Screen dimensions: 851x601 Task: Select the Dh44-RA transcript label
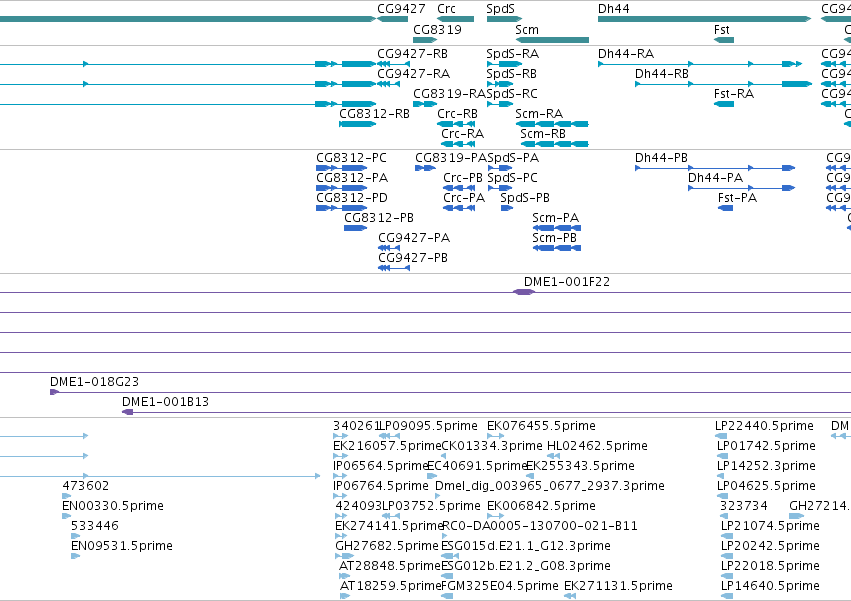[x=626, y=54]
